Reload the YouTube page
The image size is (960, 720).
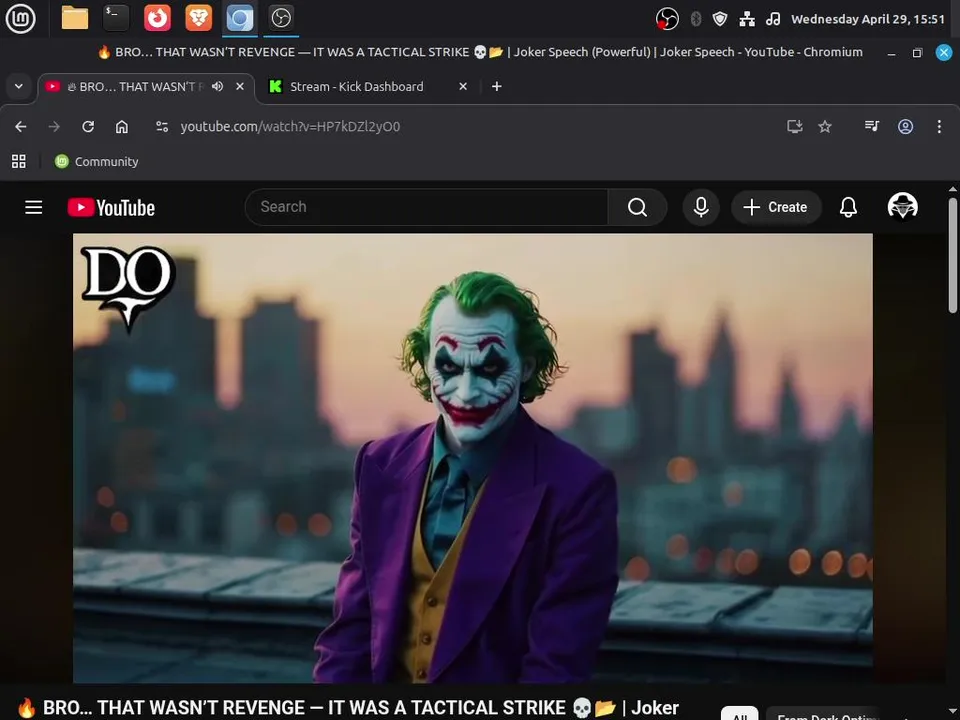pos(88,127)
